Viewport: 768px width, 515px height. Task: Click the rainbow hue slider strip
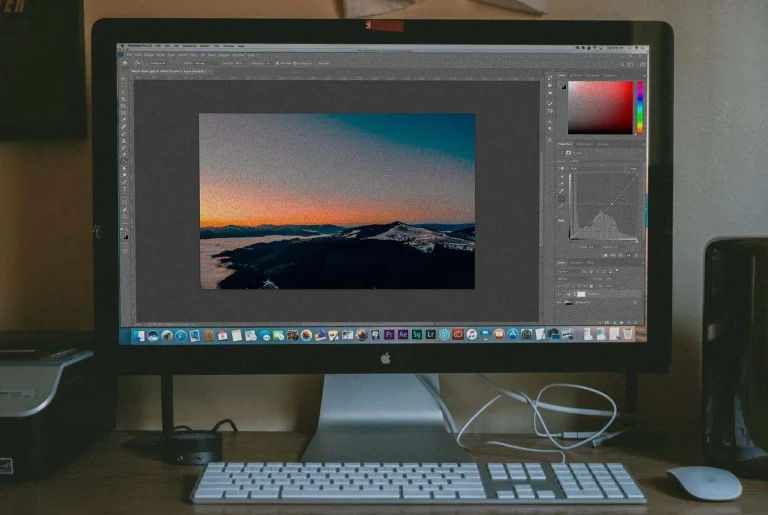point(640,106)
